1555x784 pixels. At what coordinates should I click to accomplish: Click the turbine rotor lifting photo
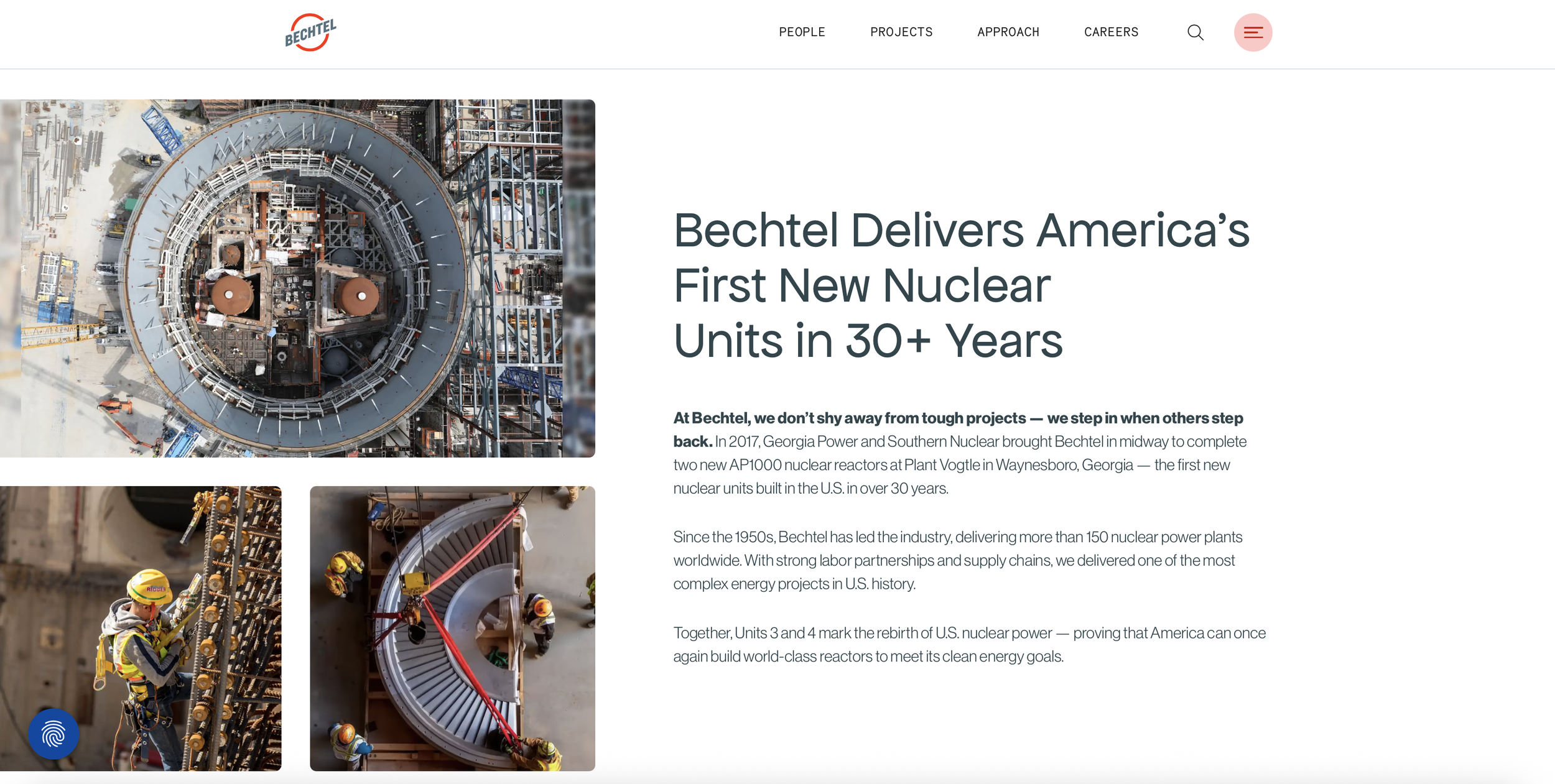(x=452, y=628)
